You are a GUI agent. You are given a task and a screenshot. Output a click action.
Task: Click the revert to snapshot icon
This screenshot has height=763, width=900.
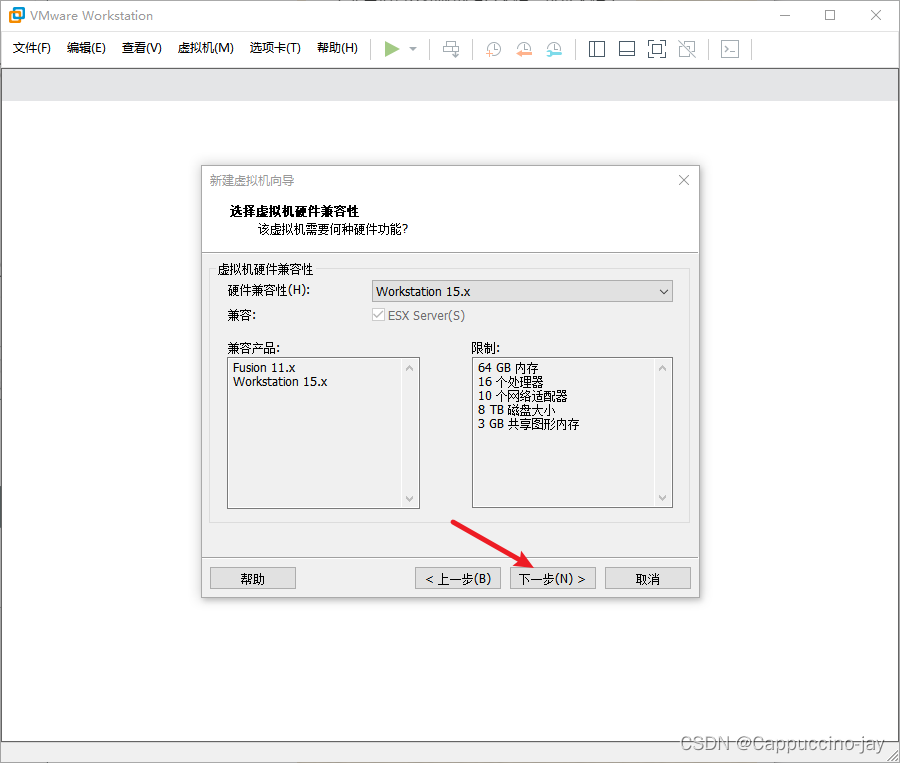[523, 49]
